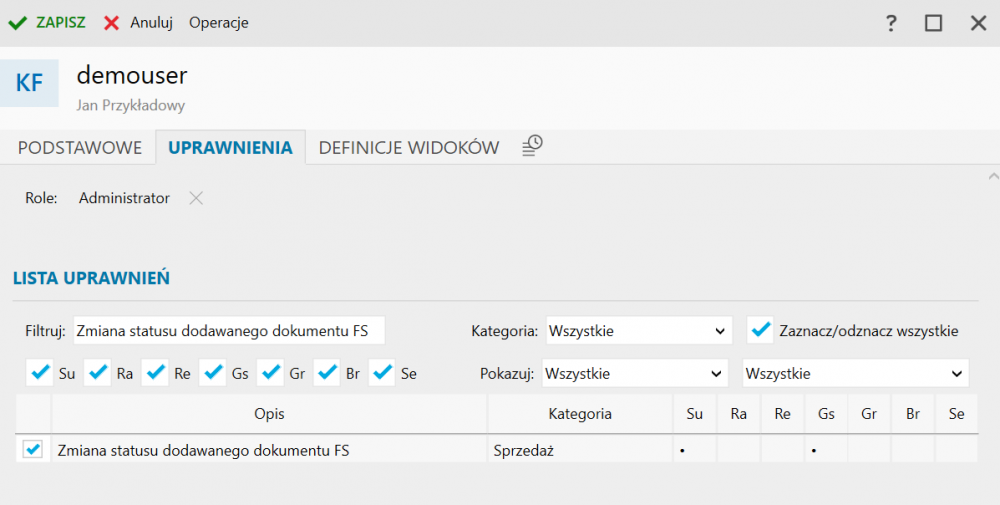Viewport: 1000px width, 505px height.
Task: Uncheck the Zmiana statusu dodawanego dokumentu FS row
Action: pos(33,450)
